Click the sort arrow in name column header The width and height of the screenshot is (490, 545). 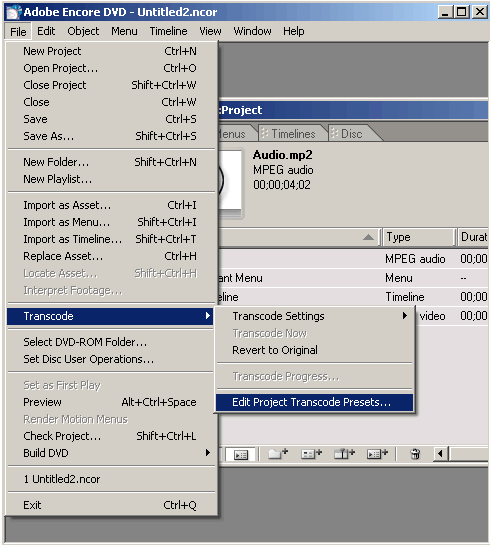pyautogui.click(x=368, y=237)
